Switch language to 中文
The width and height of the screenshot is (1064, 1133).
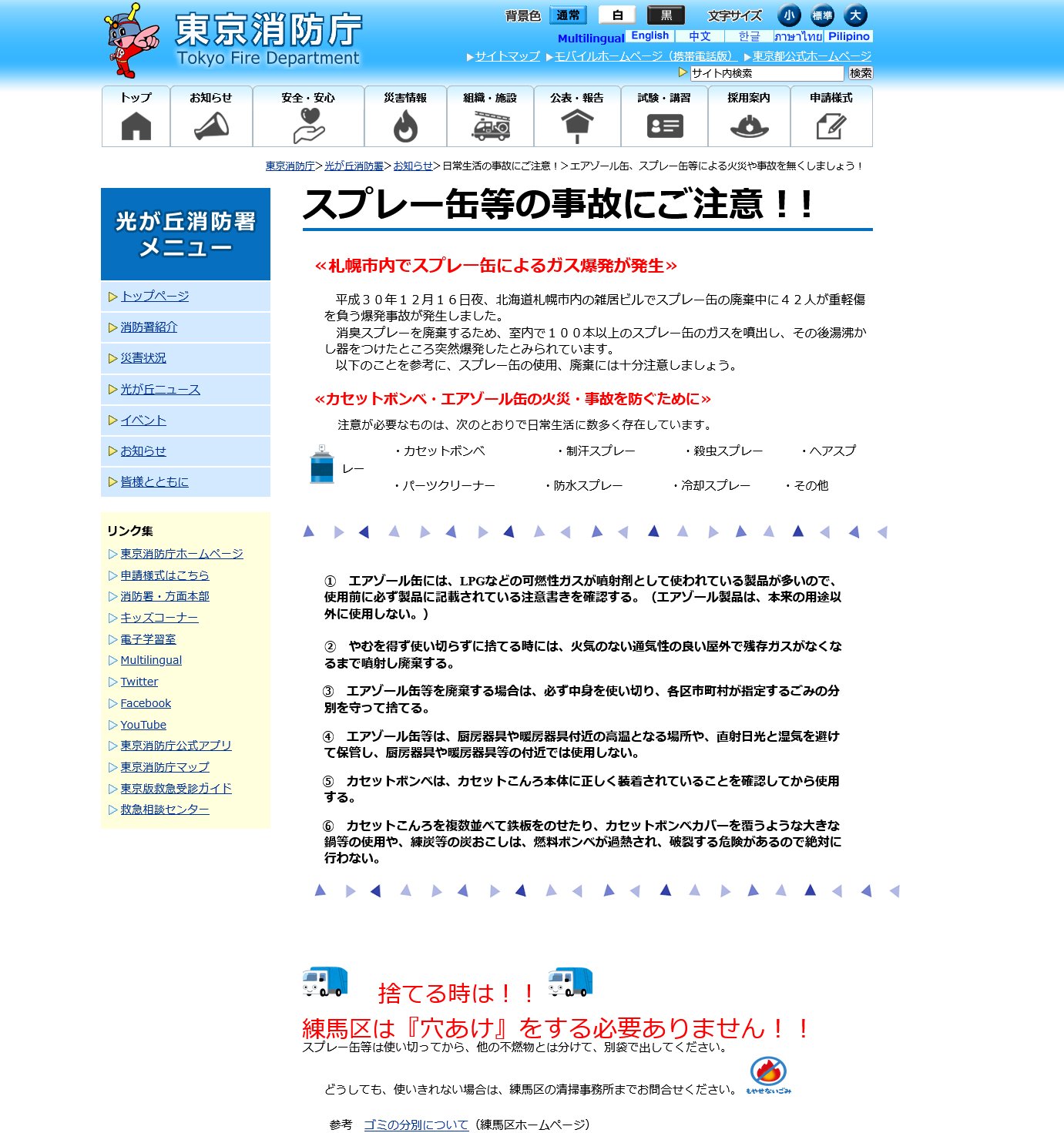click(x=700, y=36)
